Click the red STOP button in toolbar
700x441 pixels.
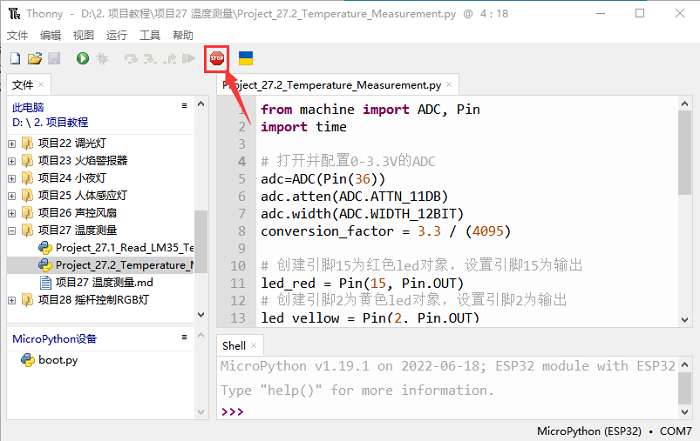tap(216, 60)
